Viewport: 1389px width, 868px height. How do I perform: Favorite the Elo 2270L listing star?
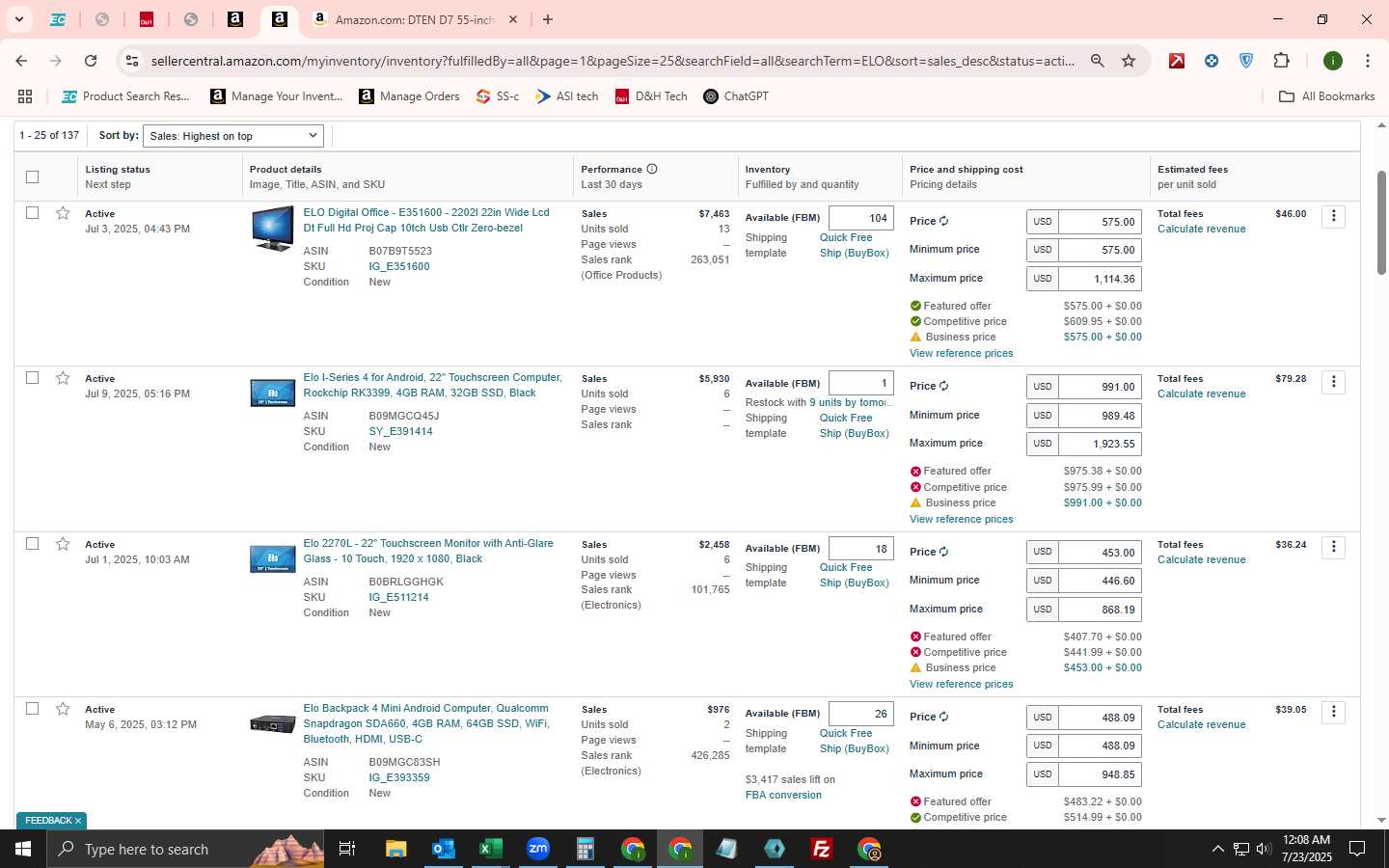(63, 544)
